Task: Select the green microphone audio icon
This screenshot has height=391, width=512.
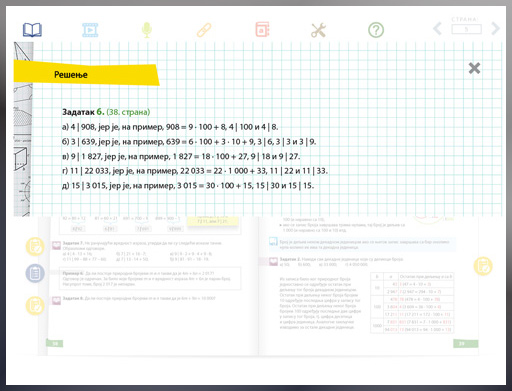Action: tap(147, 30)
